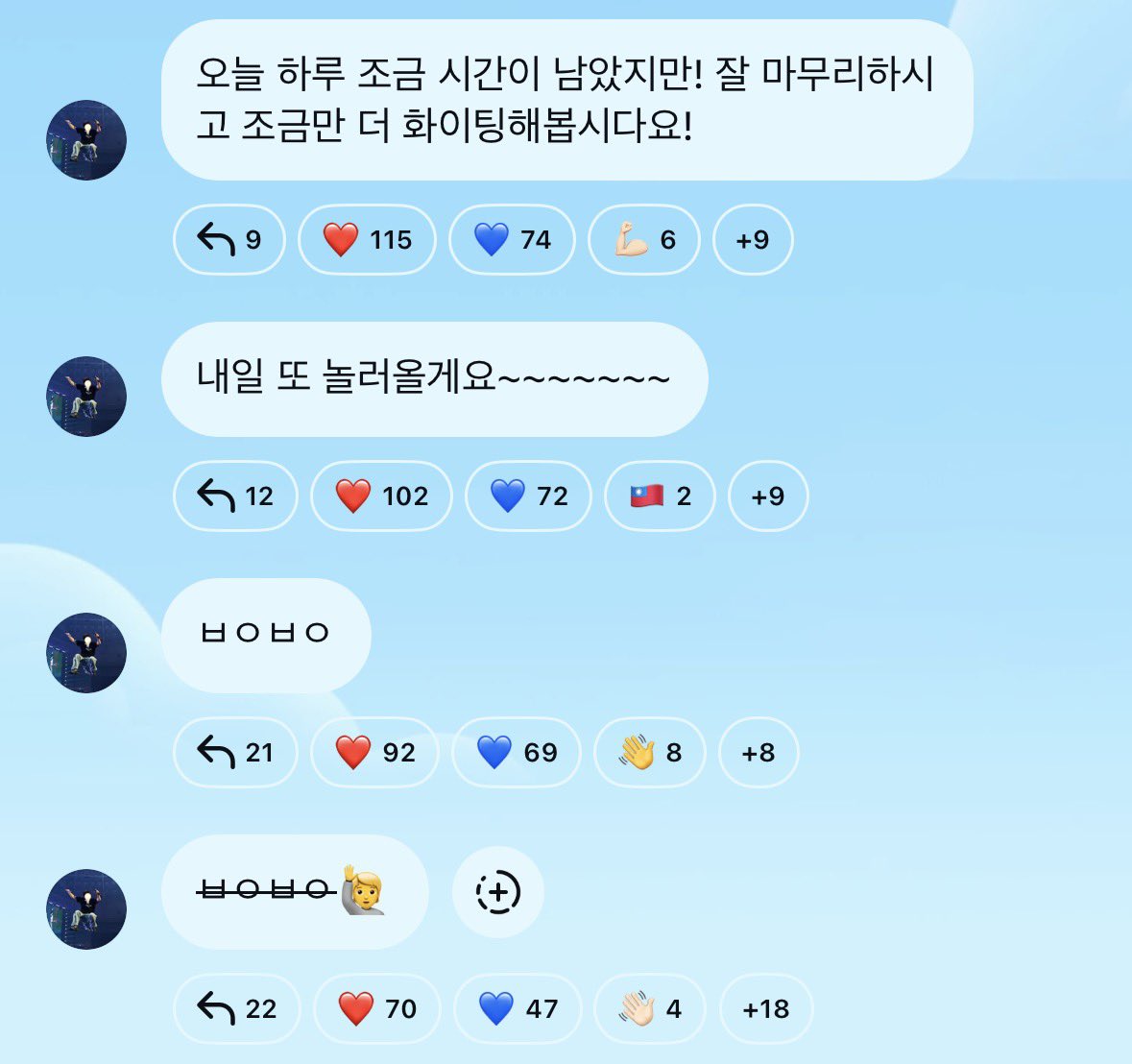Open replies on first message showing 9
1132x1064 pixels.
pos(229,240)
